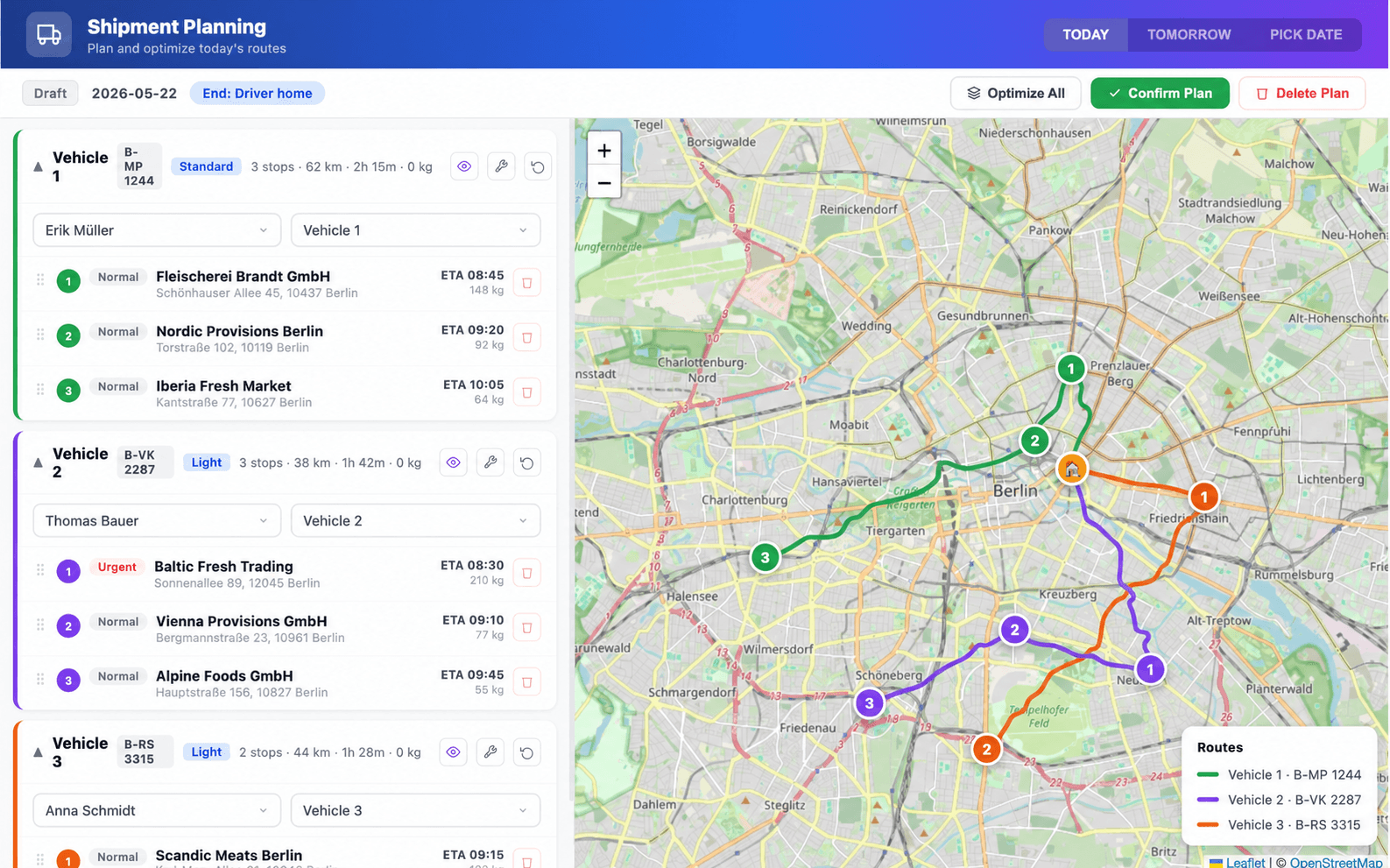Toggle Vehicle 3 route visibility eye icon
The image size is (1390, 868).
[x=453, y=752]
